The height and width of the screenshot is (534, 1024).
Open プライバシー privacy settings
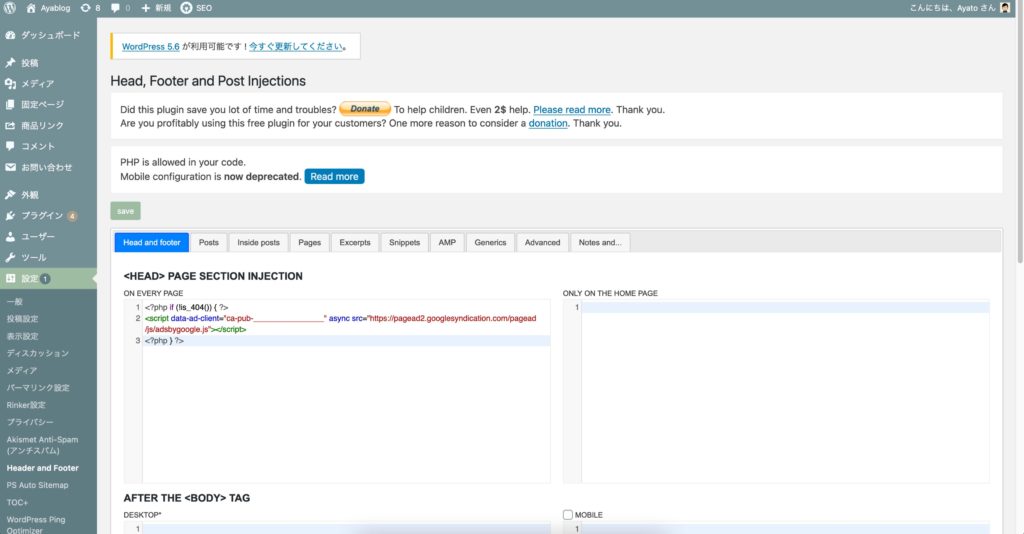click(x=30, y=422)
